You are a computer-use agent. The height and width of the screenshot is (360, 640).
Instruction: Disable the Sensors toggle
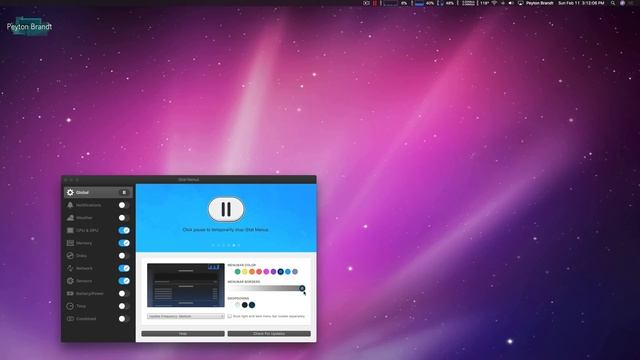click(x=124, y=281)
